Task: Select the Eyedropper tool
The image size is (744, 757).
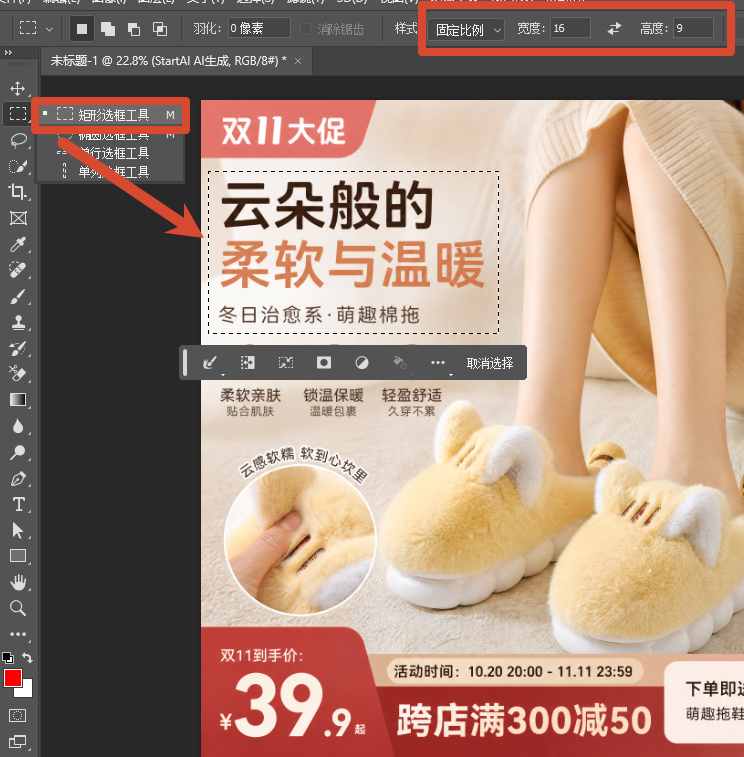Action: pyautogui.click(x=18, y=244)
